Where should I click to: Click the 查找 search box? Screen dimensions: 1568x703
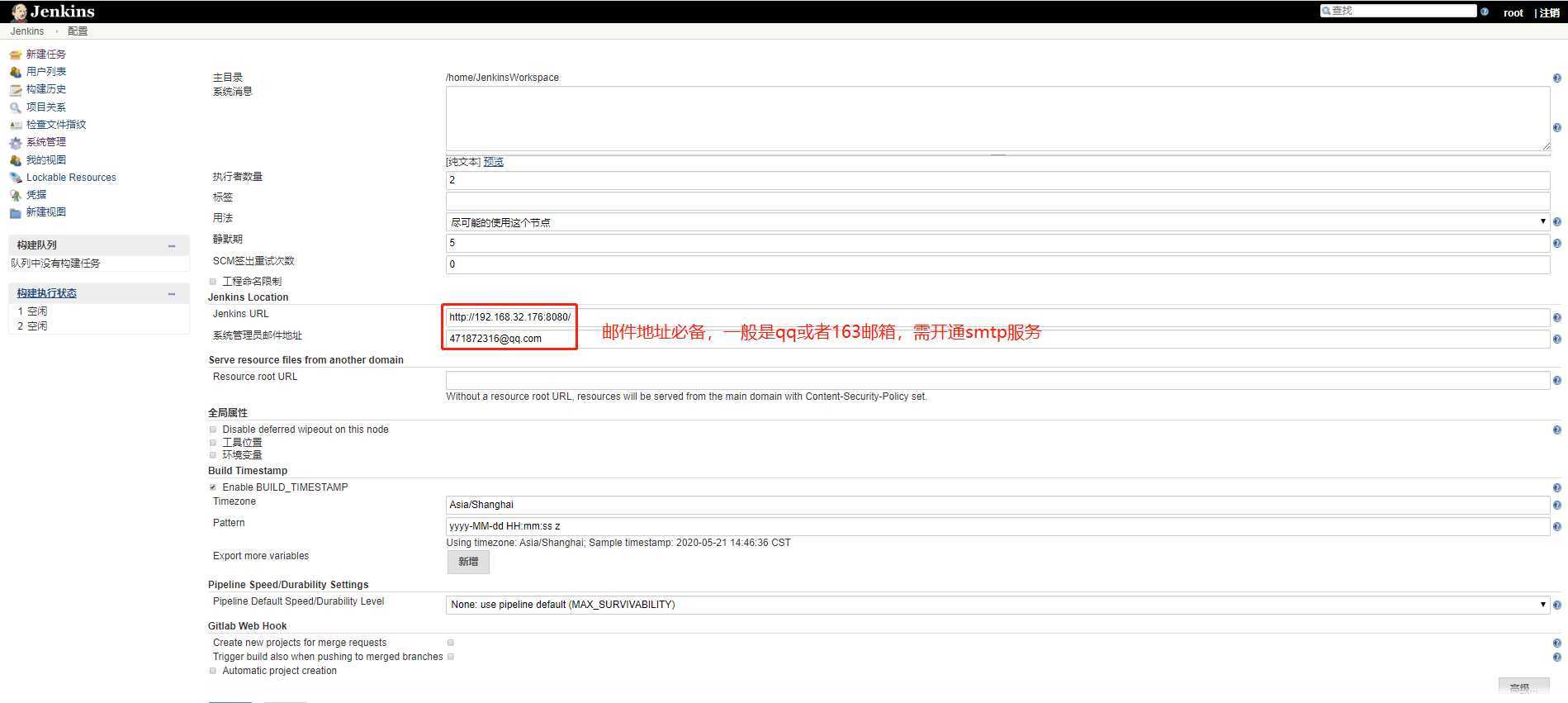click(1398, 11)
